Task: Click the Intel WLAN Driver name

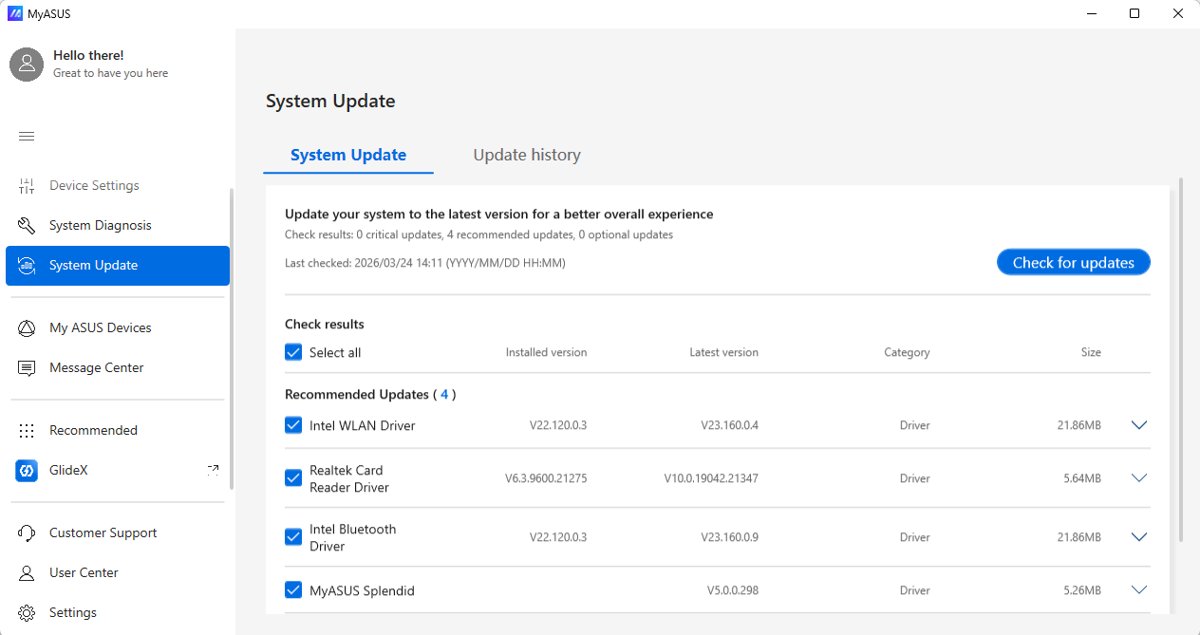Action: (362, 426)
